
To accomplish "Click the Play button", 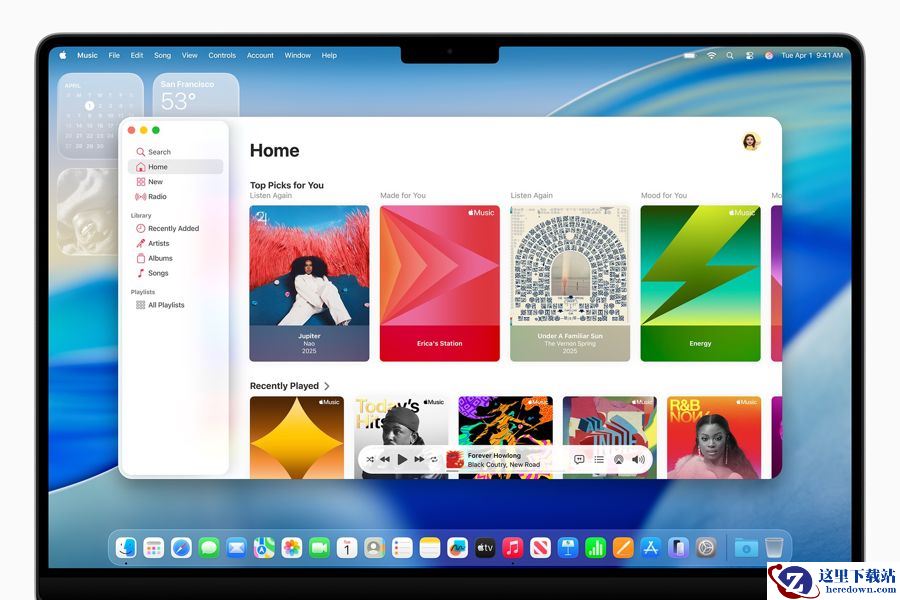I will [x=402, y=459].
